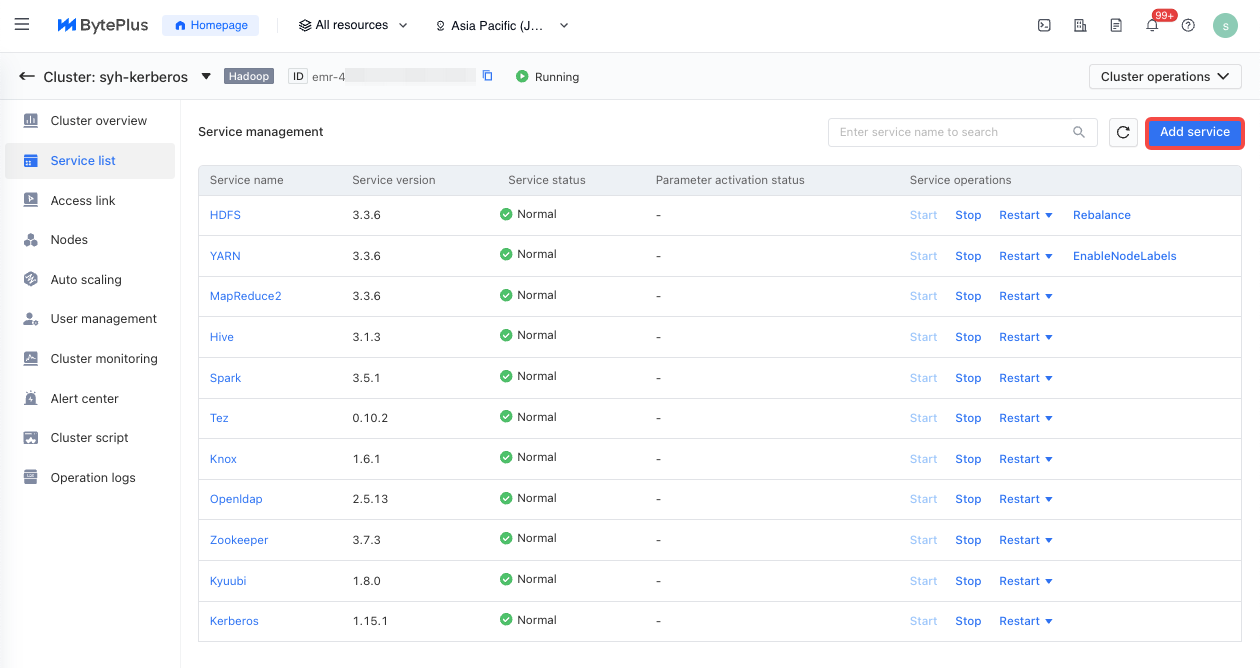Copy the cluster ID with copy icon

pos(488,76)
